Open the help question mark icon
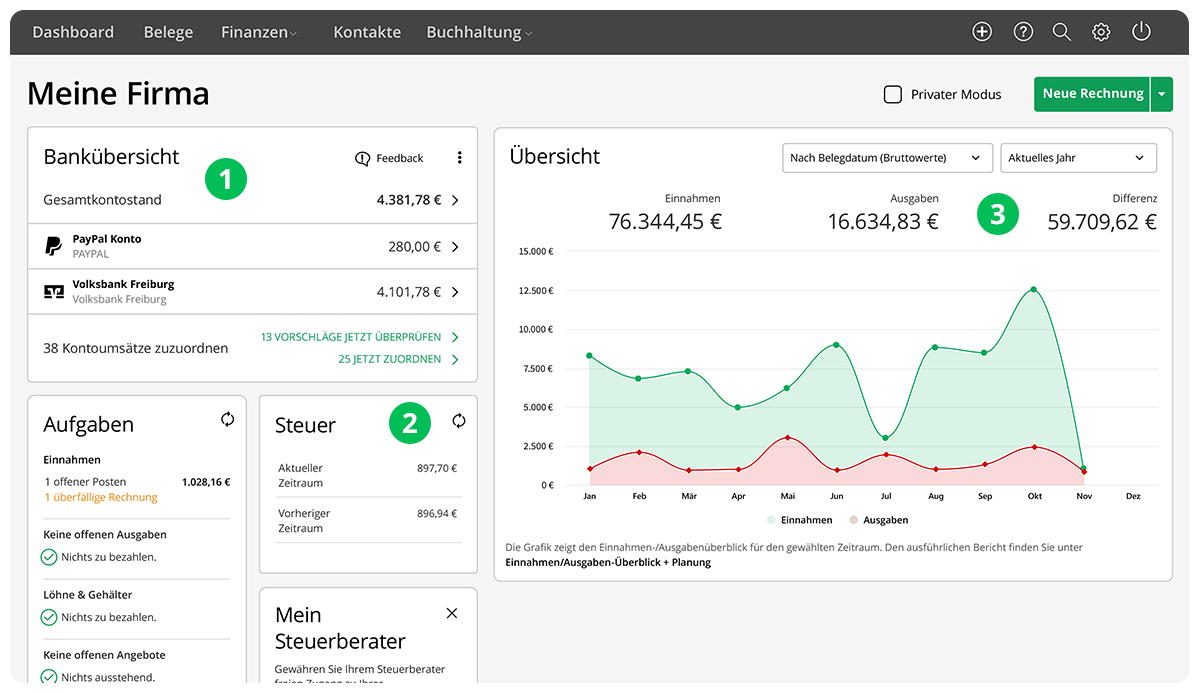 click(1023, 32)
